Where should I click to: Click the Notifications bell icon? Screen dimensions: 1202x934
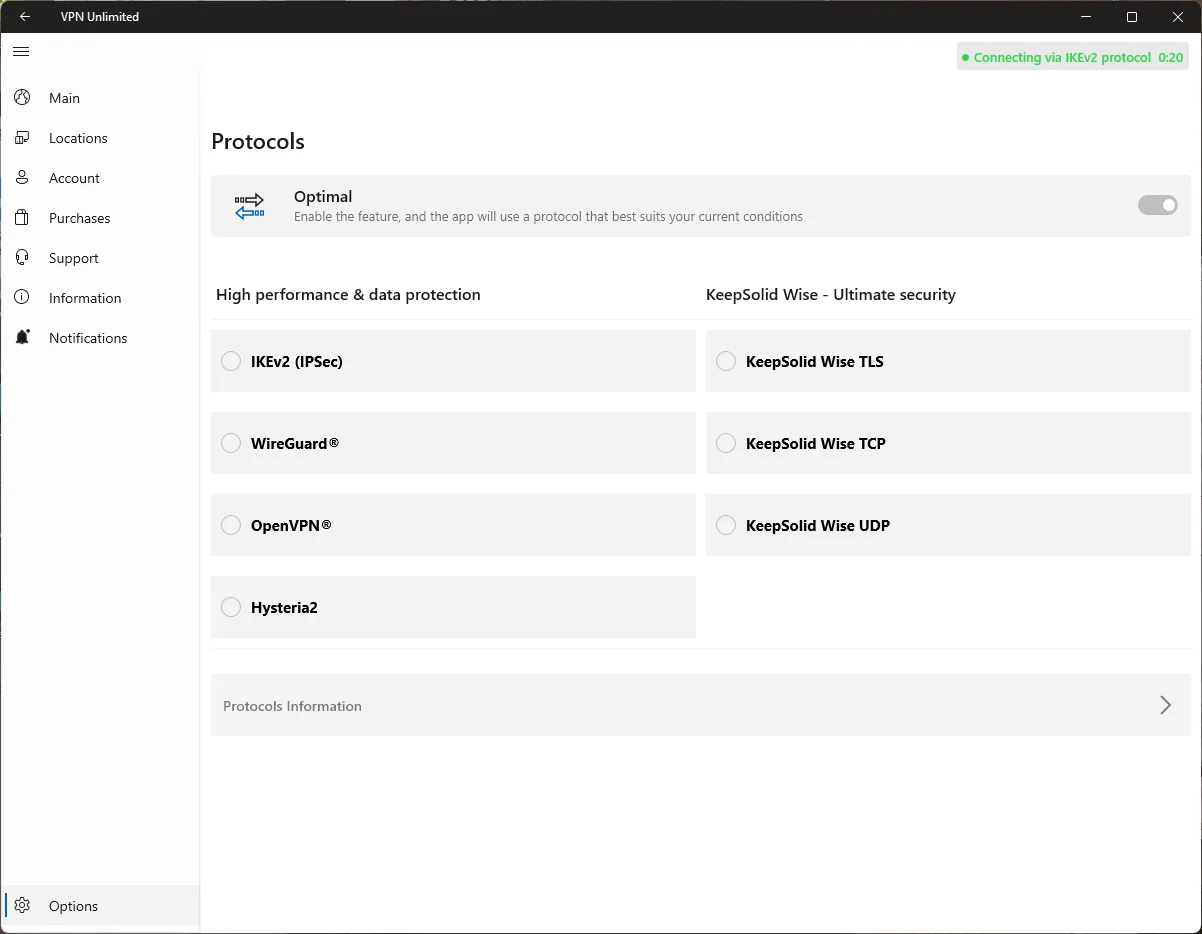tap(22, 337)
